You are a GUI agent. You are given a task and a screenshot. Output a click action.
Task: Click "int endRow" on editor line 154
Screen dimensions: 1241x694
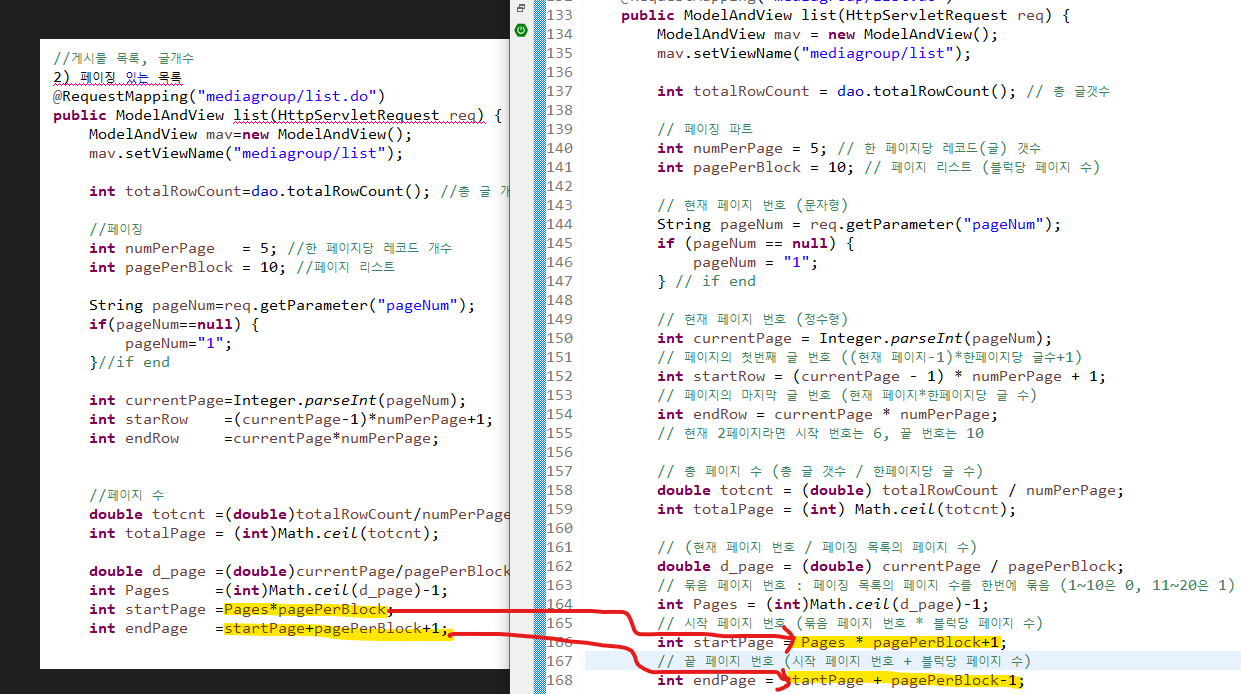(701, 414)
